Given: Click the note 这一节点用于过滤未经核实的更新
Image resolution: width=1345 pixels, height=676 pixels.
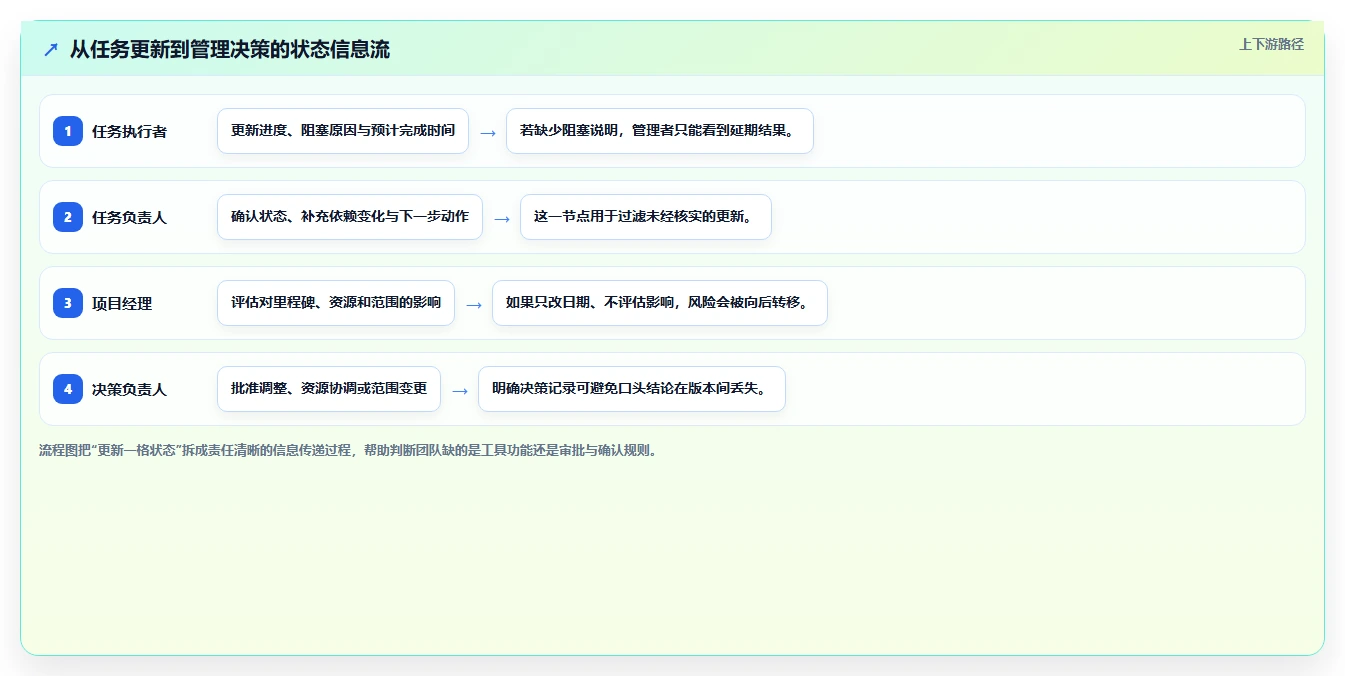Looking at the screenshot, I should pos(646,217).
